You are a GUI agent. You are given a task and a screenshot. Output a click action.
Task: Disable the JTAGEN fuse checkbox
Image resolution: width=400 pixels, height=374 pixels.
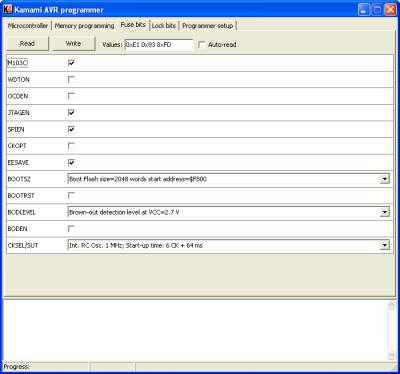71,113
